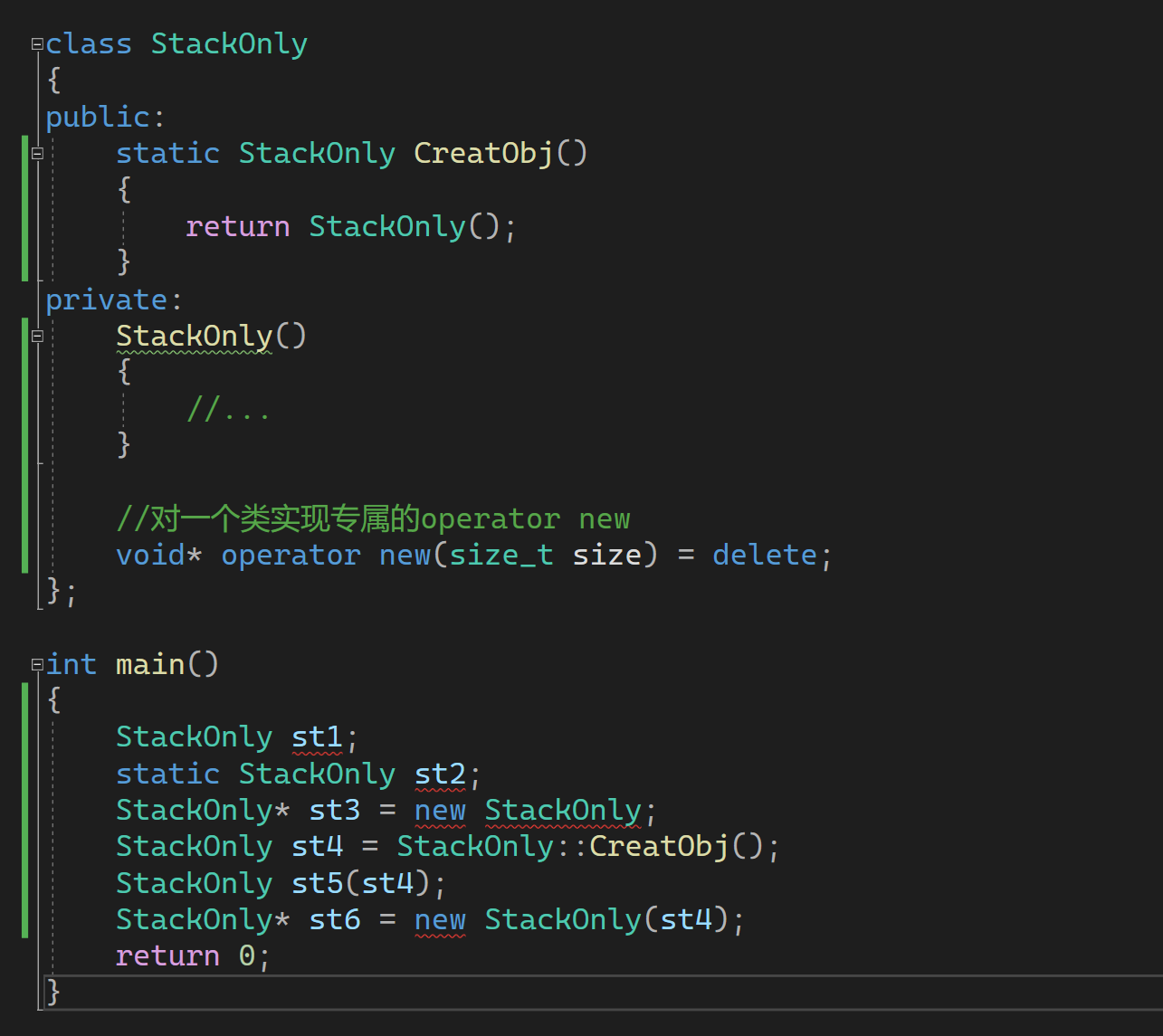Click the 'main' function name
Viewport: 1163px width, 1036px height.
150,664
